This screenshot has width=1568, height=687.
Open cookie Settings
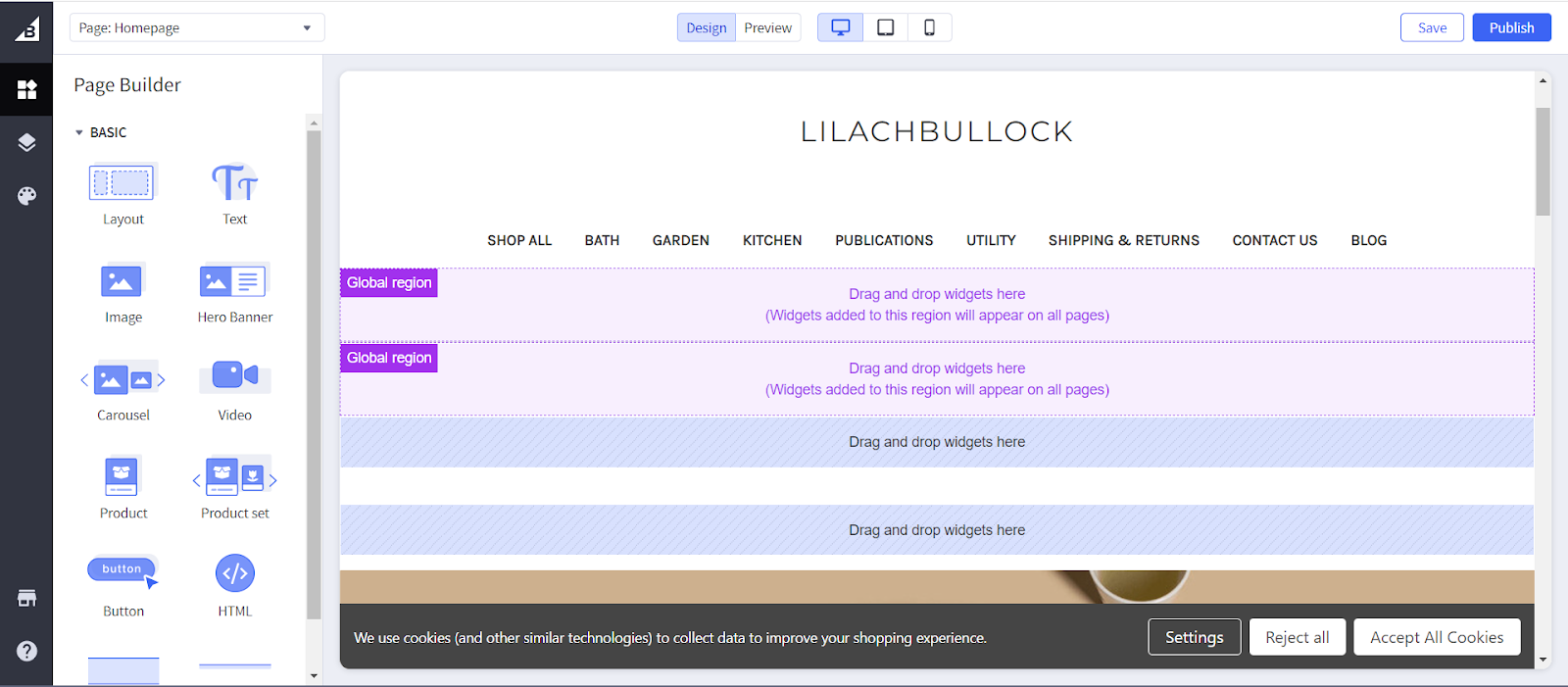coord(1194,637)
